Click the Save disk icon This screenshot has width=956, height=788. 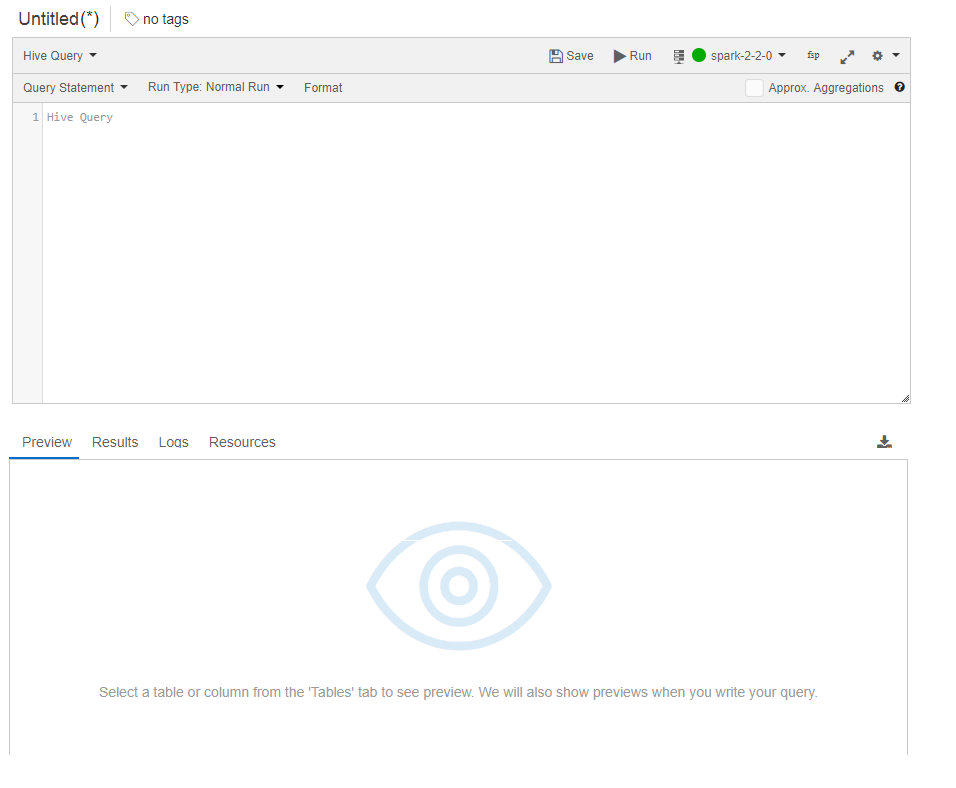click(x=555, y=56)
